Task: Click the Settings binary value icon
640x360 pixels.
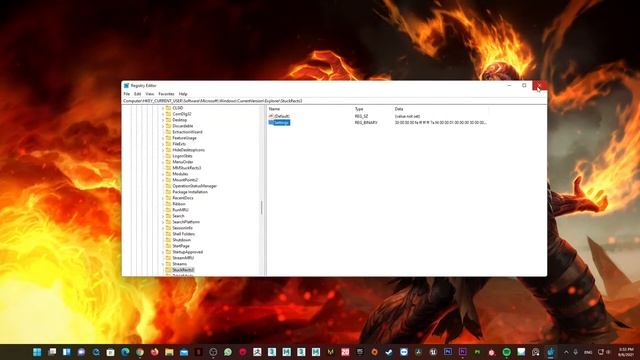Action: click(271, 122)
